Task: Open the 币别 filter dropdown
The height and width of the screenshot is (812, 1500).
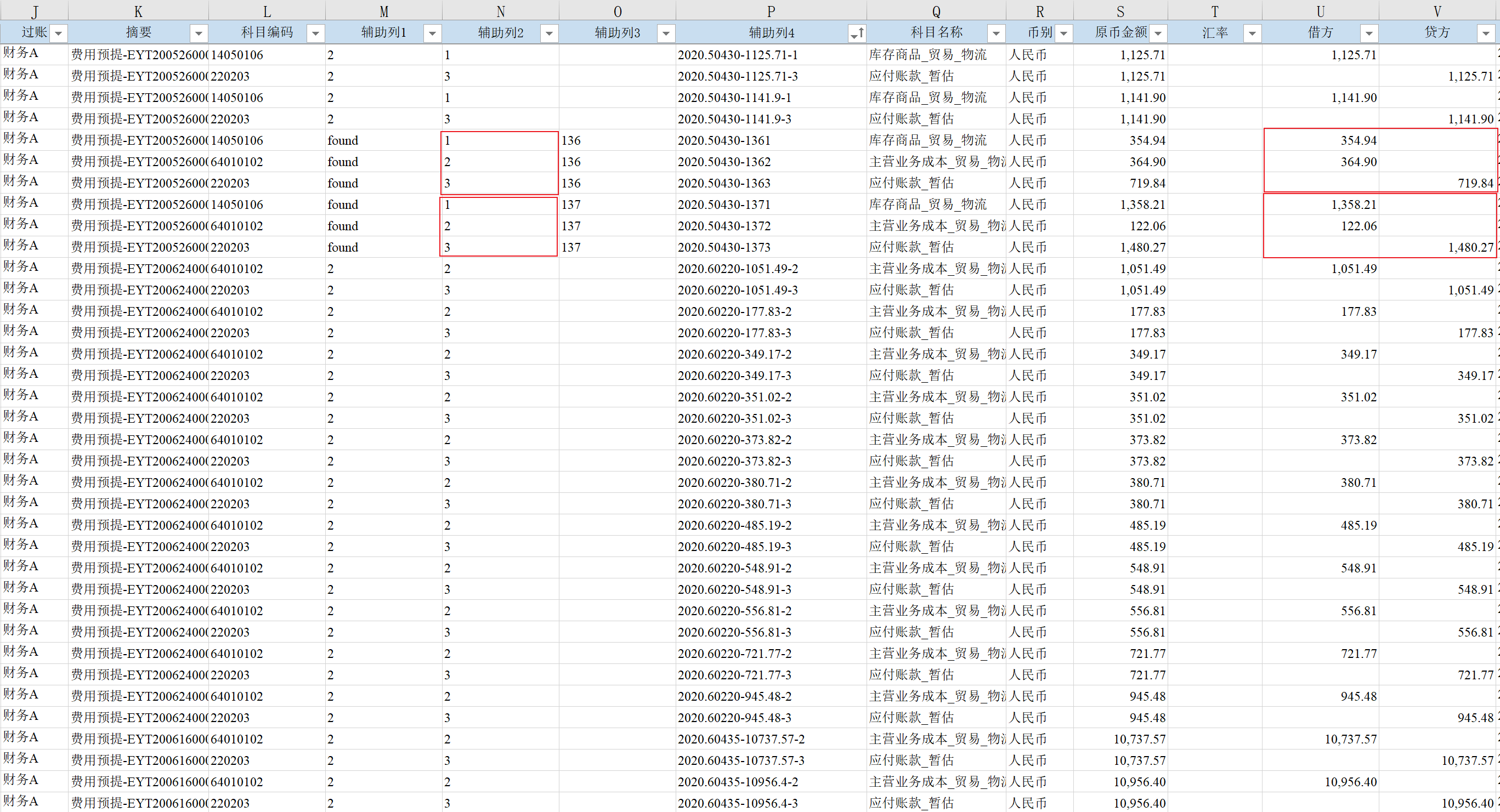Action: coord(1063,33)
